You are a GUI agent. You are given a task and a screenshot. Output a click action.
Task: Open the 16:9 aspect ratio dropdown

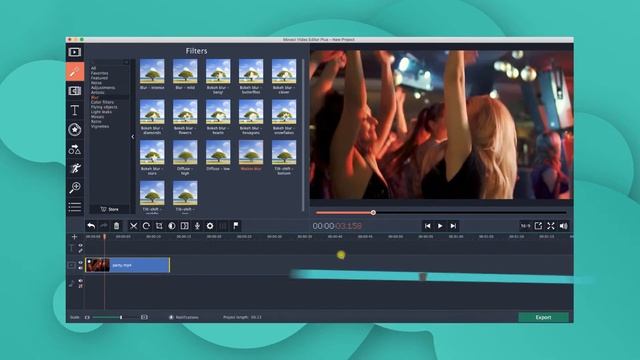tap(525, 226)
